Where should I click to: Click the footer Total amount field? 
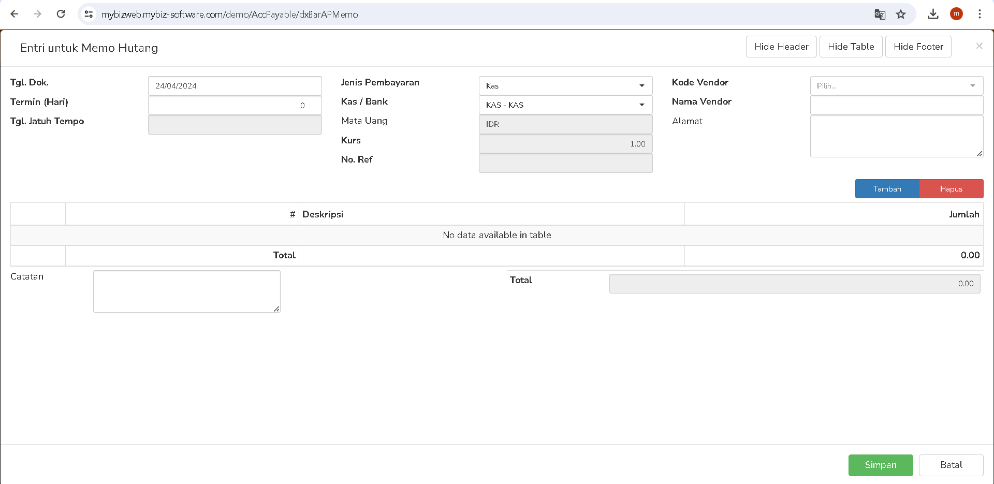pos(795,284)
